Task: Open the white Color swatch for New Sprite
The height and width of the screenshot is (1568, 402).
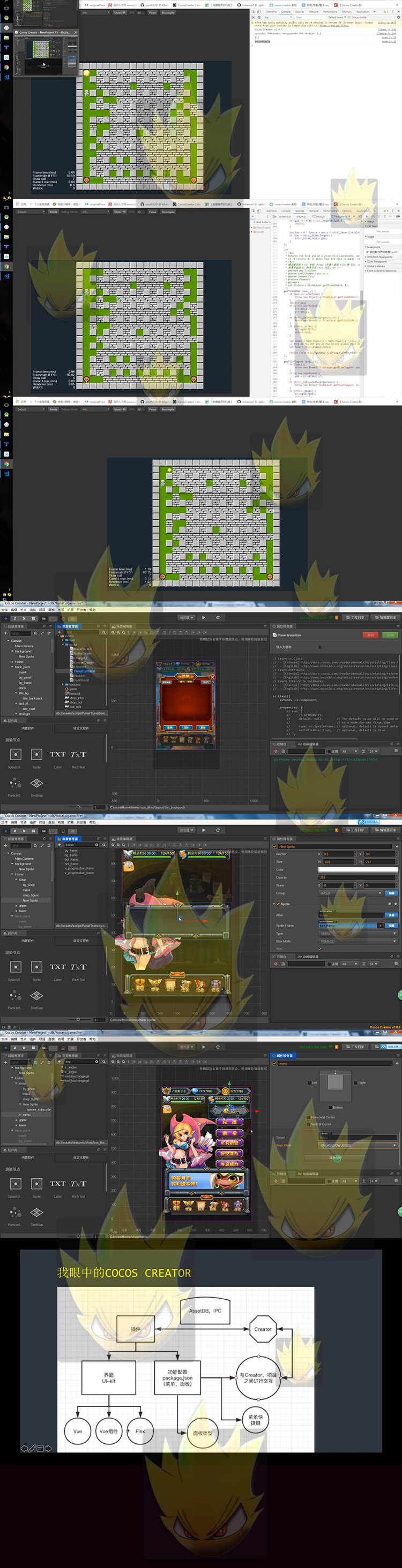Action: click(x=358, y=869)
